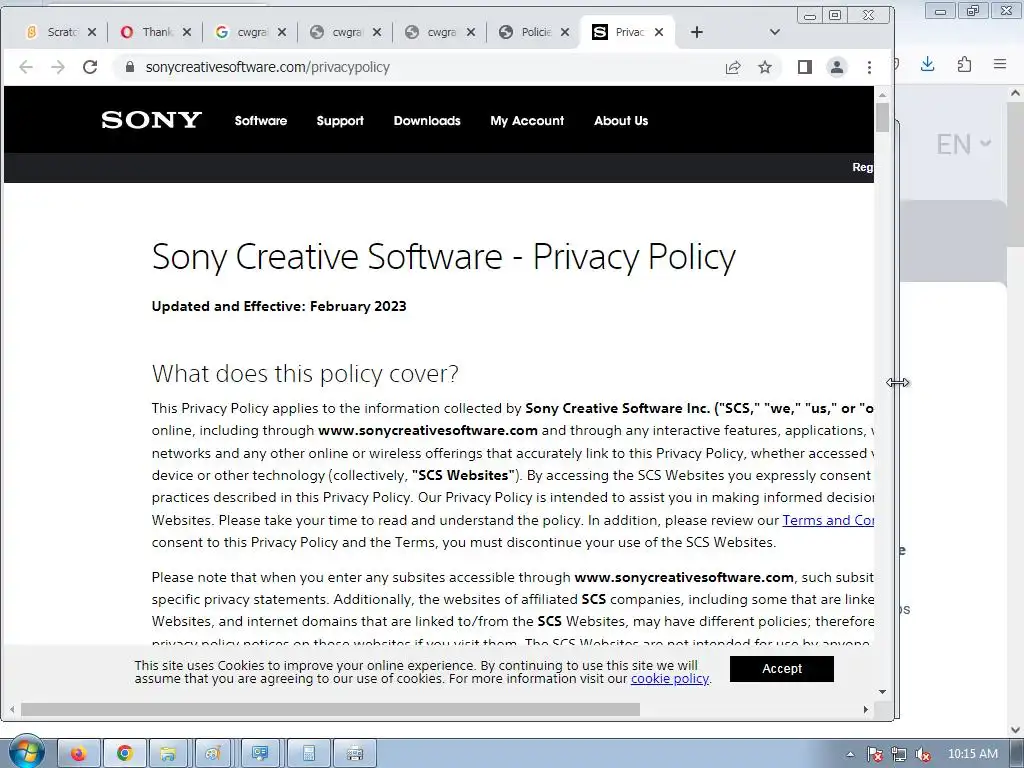Click the 10:15 AM clock
Viewport: 1024px width, 768px height.
click(x=972, y=754)
